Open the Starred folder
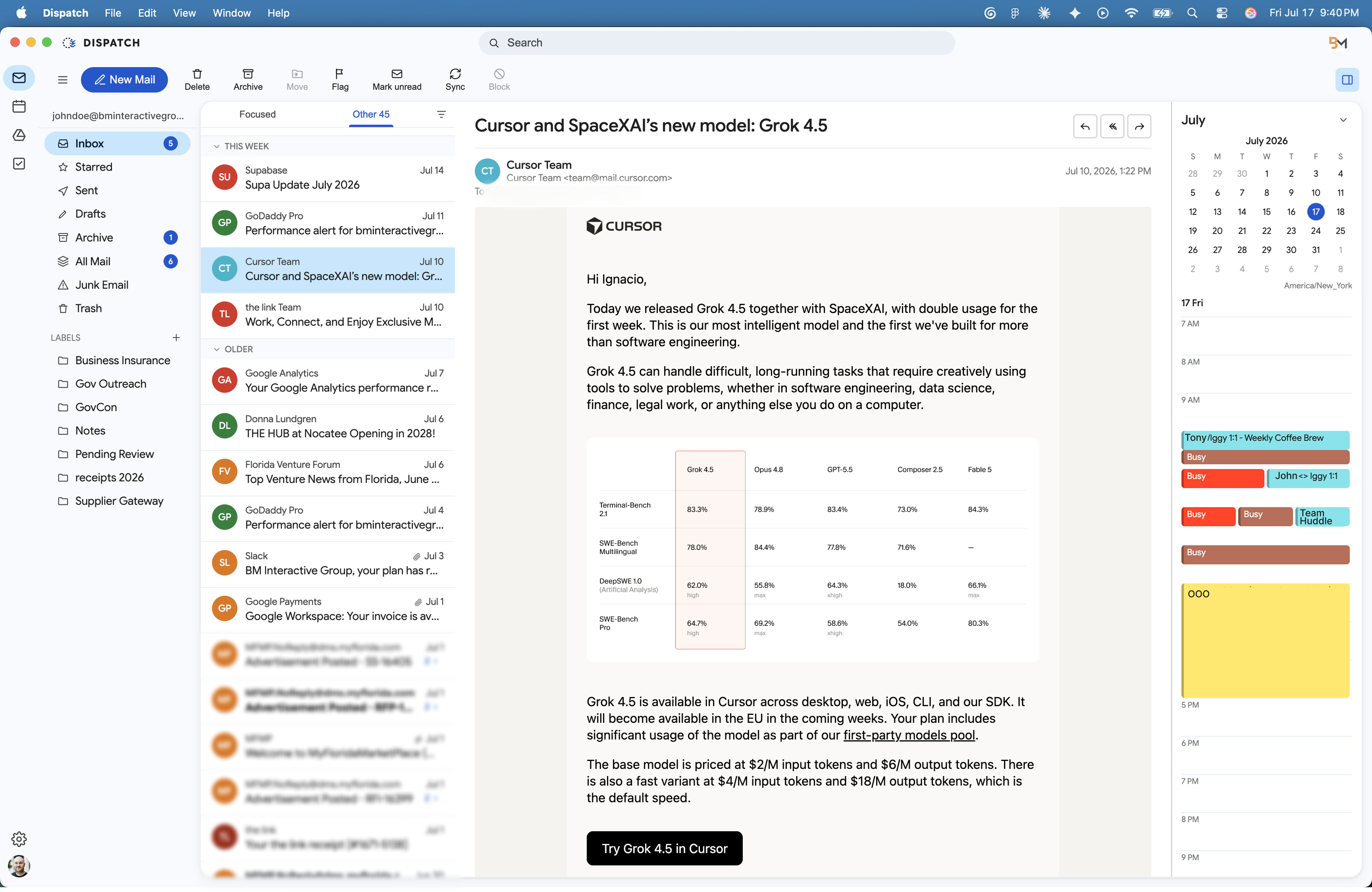 tap(118, 167)
